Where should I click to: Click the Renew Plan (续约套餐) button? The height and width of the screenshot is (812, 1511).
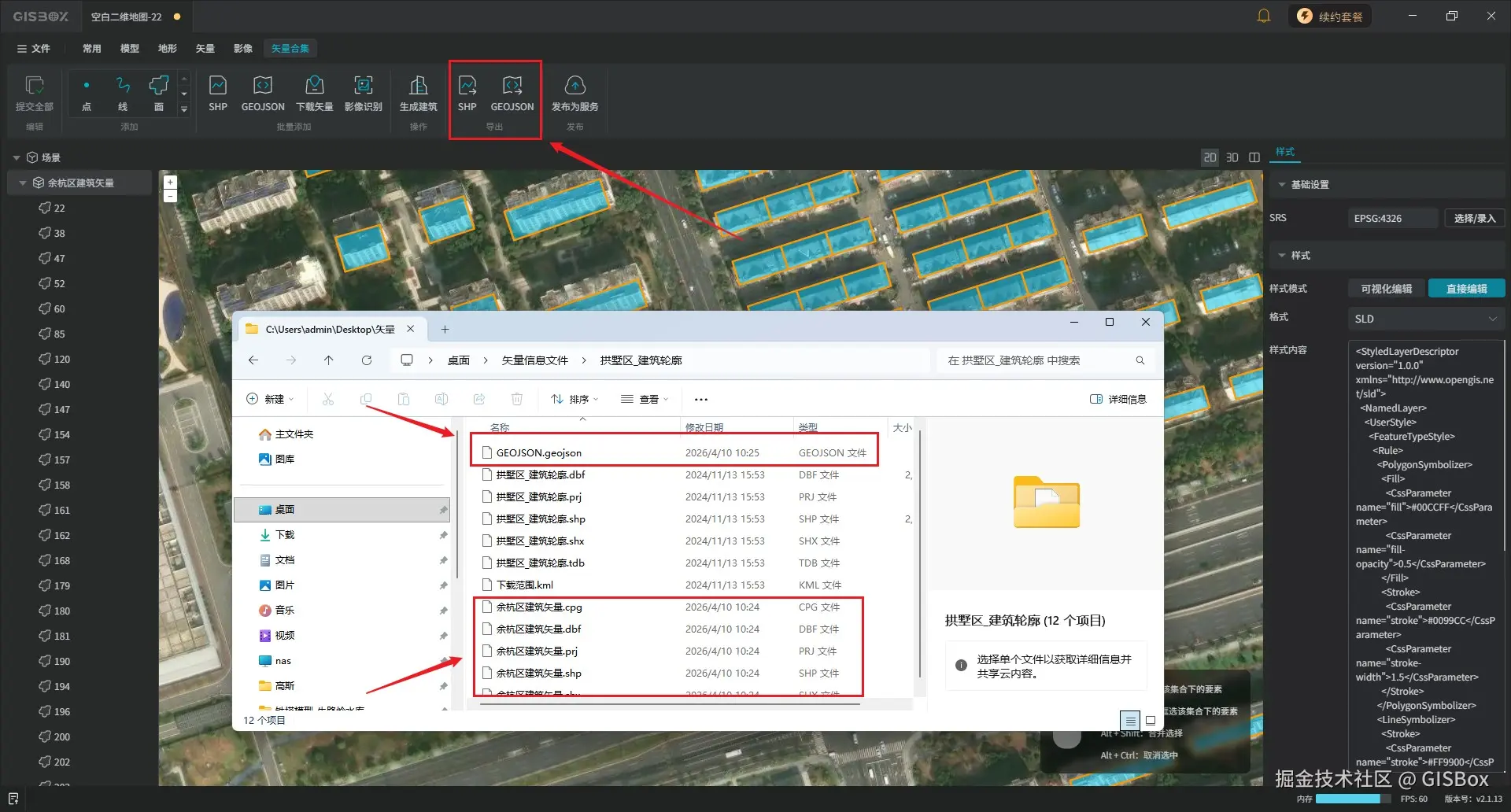click(x=1330, y=17)
